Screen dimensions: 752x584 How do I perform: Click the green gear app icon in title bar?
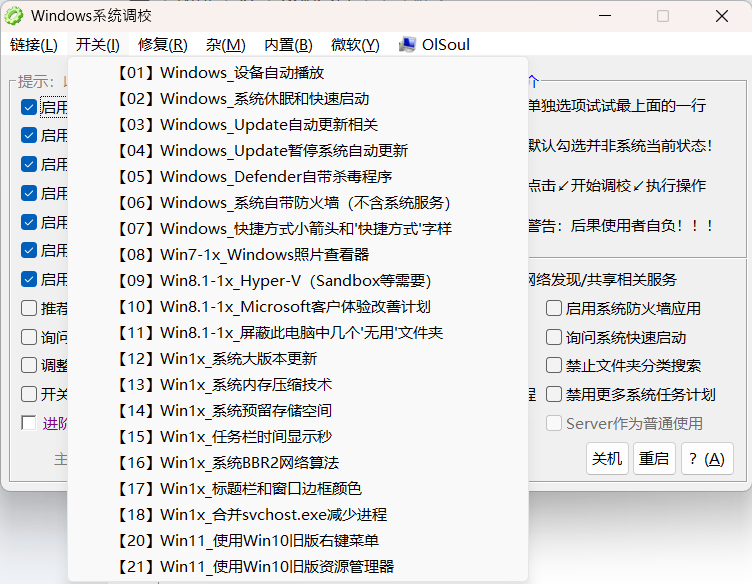[x=14, y=16]
